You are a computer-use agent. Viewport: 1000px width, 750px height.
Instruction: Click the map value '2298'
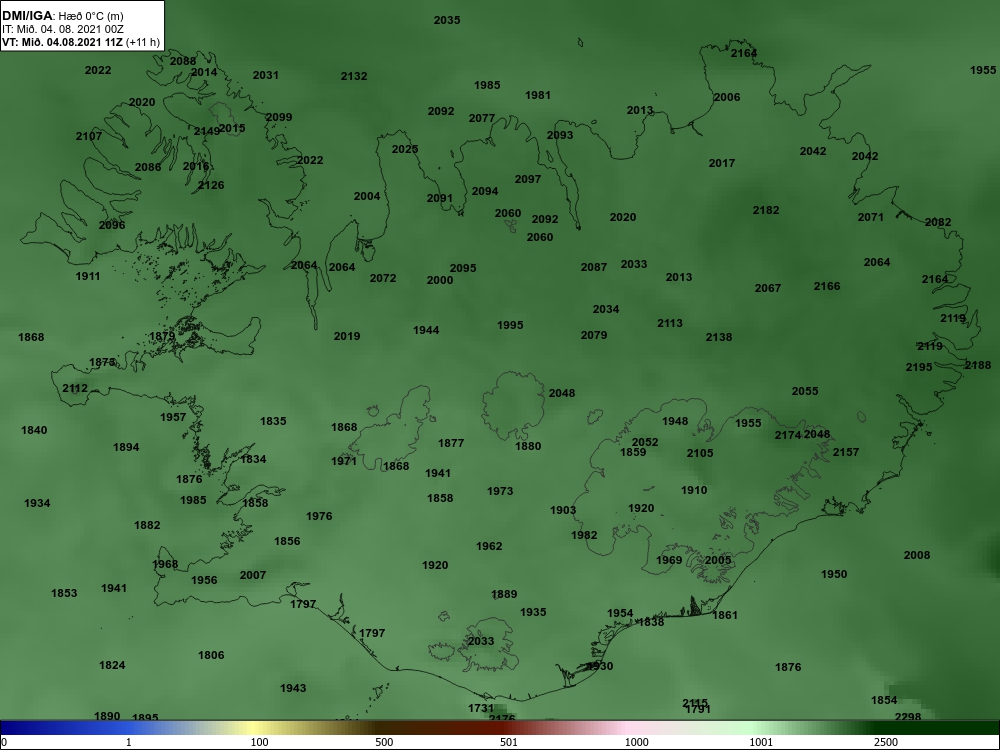click(908, 717)
